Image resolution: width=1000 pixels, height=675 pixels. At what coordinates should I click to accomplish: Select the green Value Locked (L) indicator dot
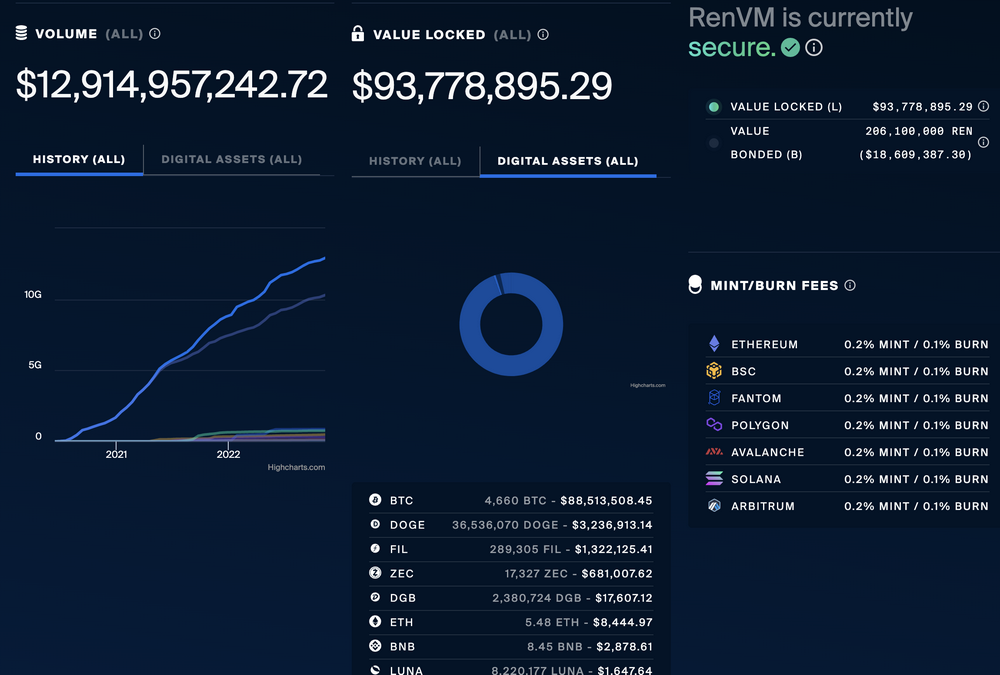click(714, 107)
